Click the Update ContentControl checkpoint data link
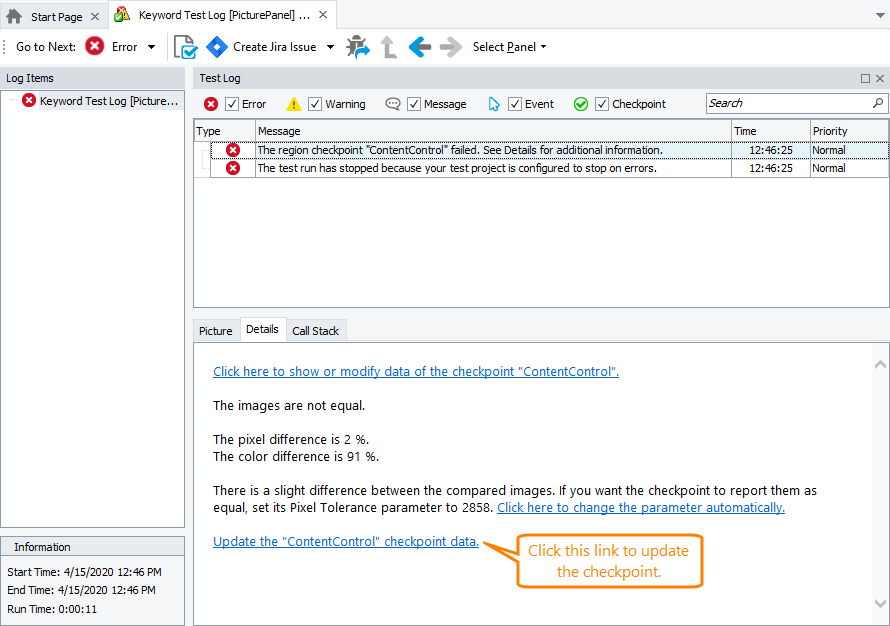The height and width of the screenshot is (626, 890). tap(344, 541)
